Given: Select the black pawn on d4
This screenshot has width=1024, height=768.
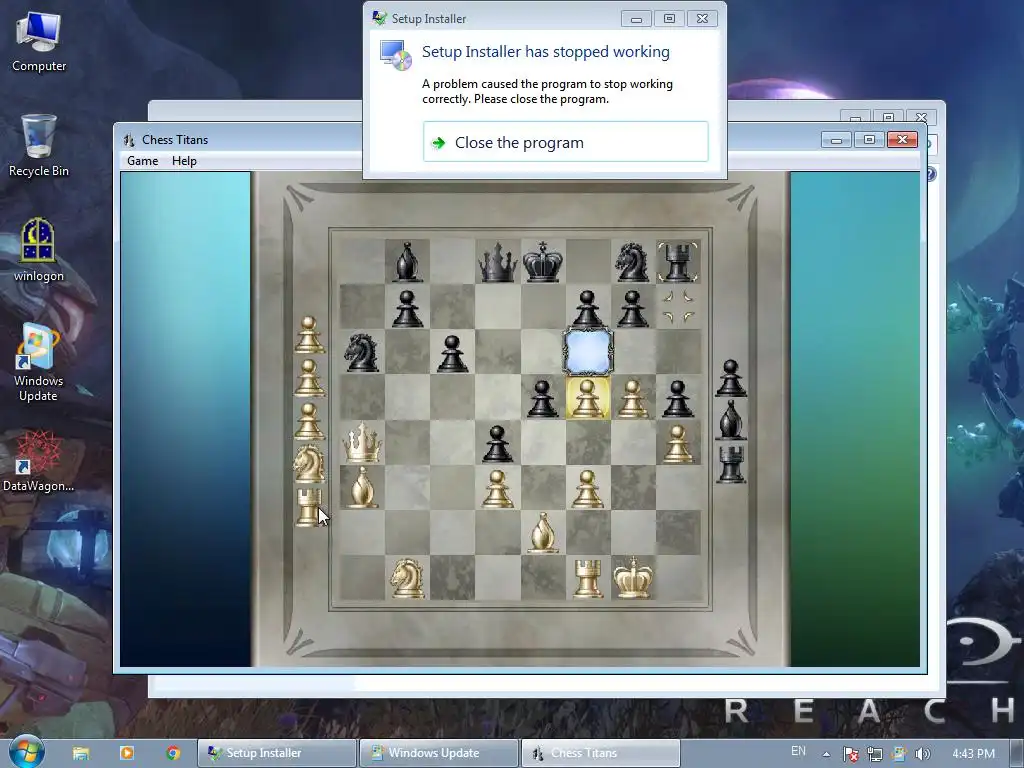Looking at the screenshot, I should point(498,443).
